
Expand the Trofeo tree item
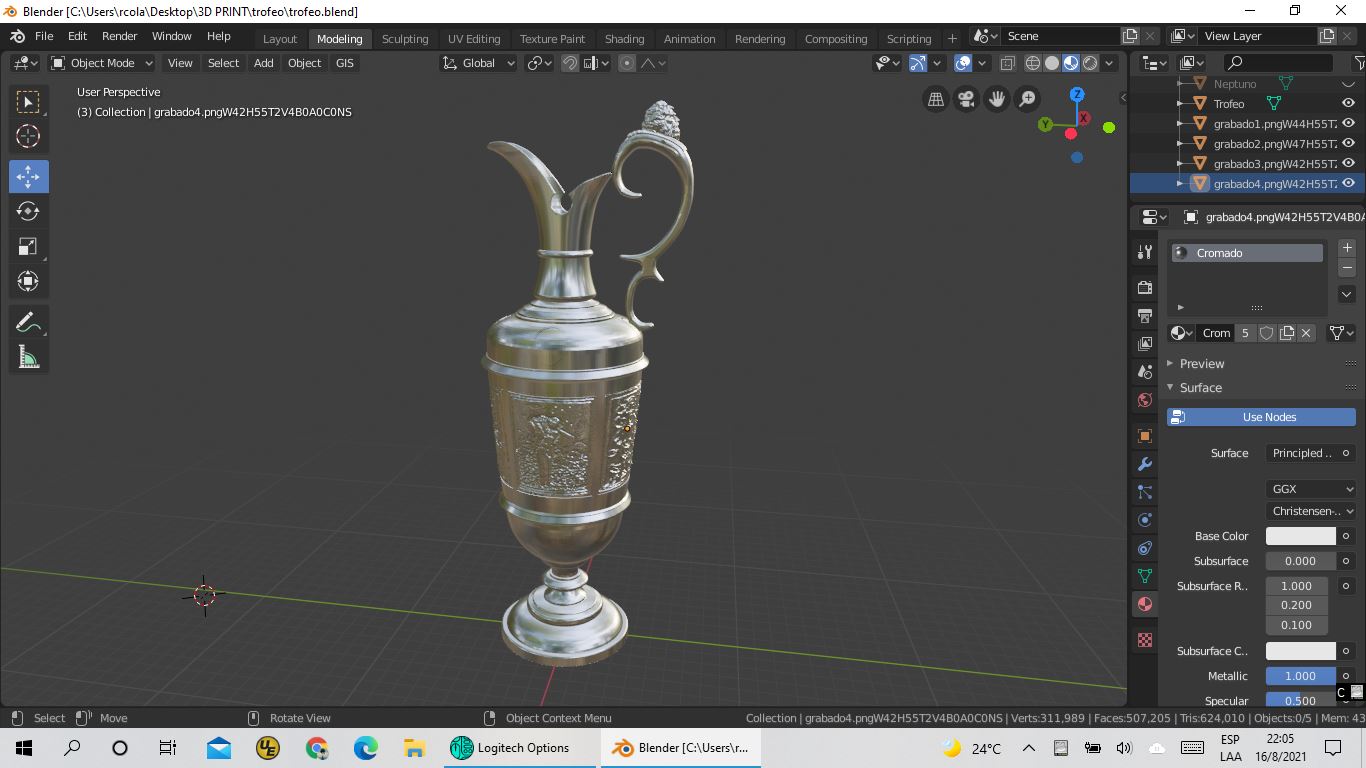1181,104
